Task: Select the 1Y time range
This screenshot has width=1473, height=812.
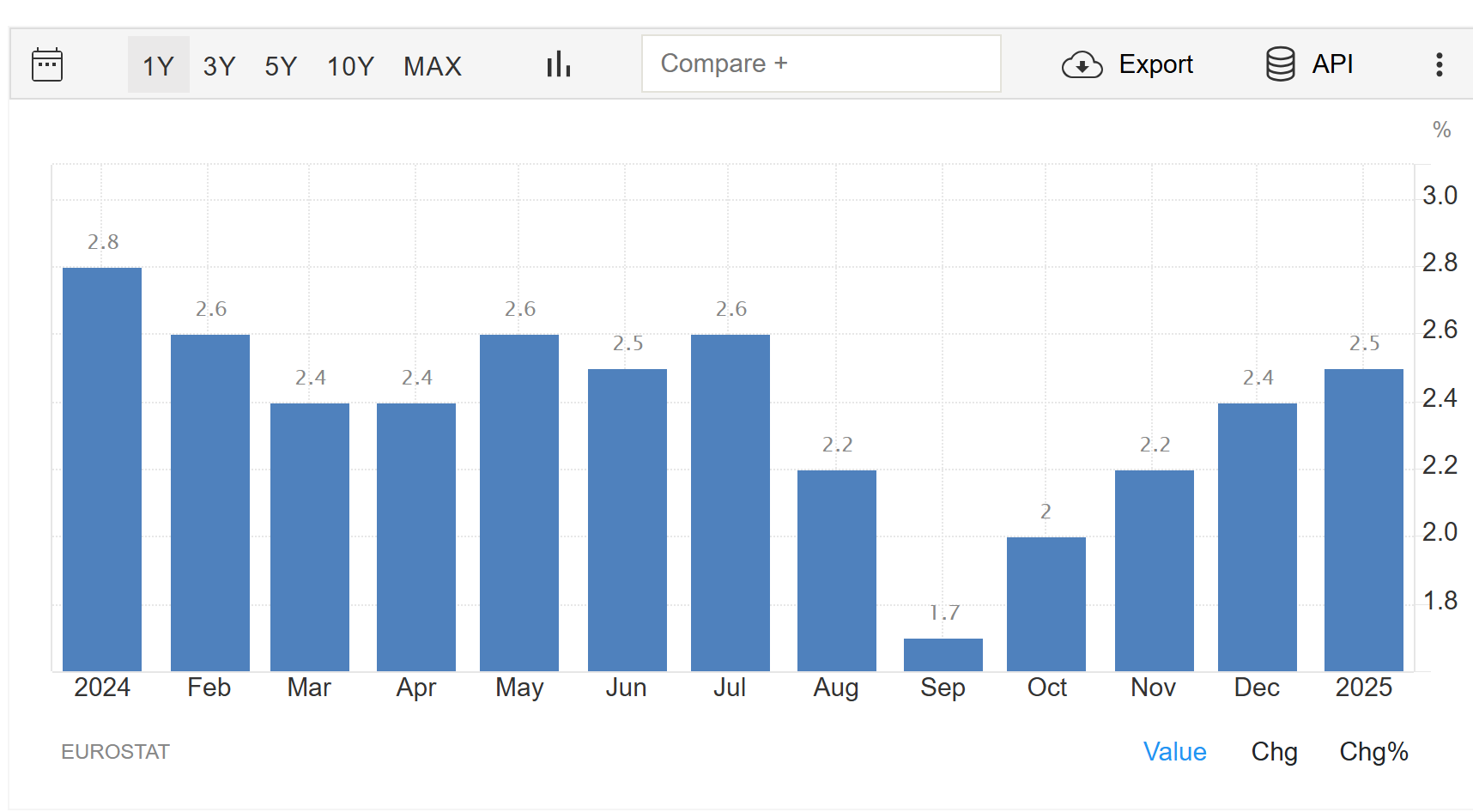Action: tap(158, 65)
